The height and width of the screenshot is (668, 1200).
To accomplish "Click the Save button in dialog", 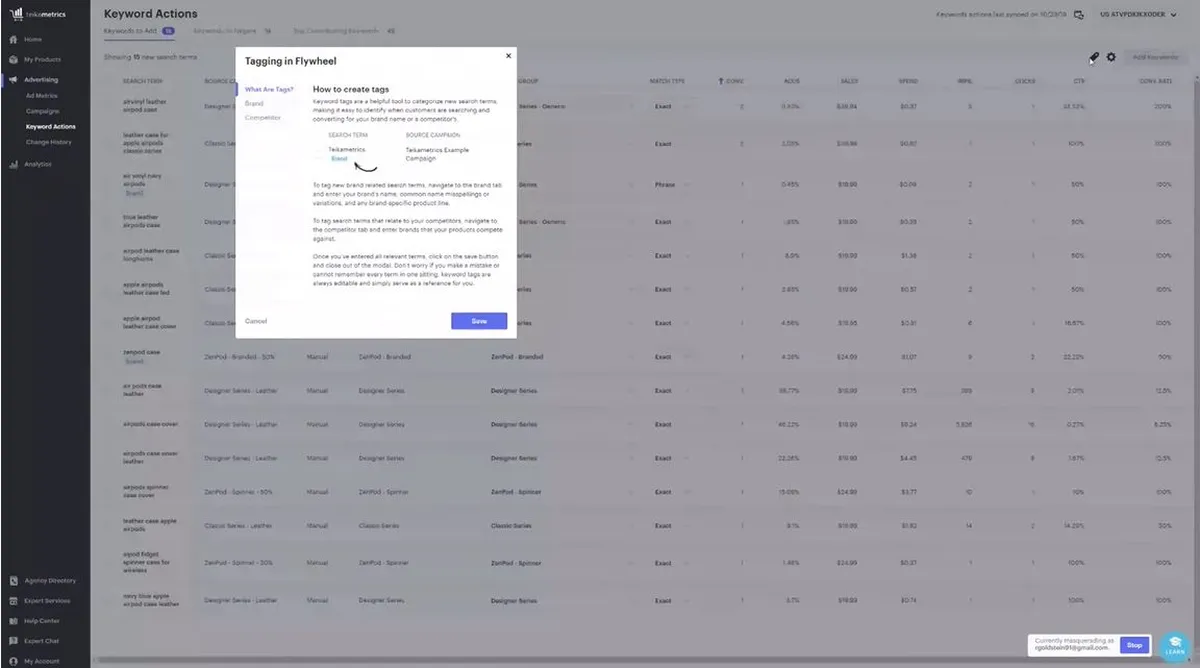I will [x=479, y=321].
